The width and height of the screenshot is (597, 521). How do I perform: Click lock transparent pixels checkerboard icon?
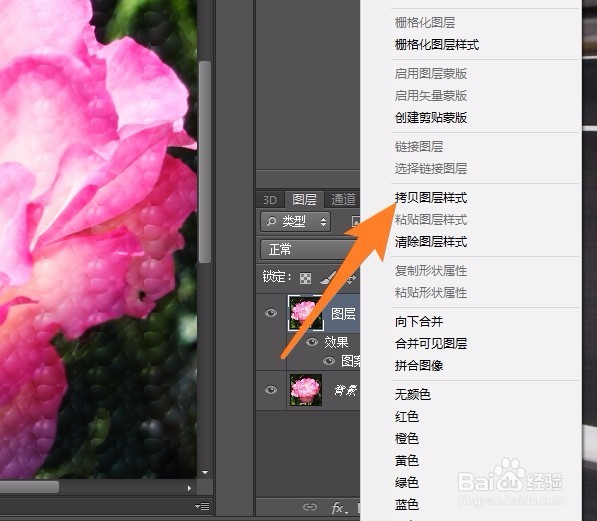(x=305, y=278)
